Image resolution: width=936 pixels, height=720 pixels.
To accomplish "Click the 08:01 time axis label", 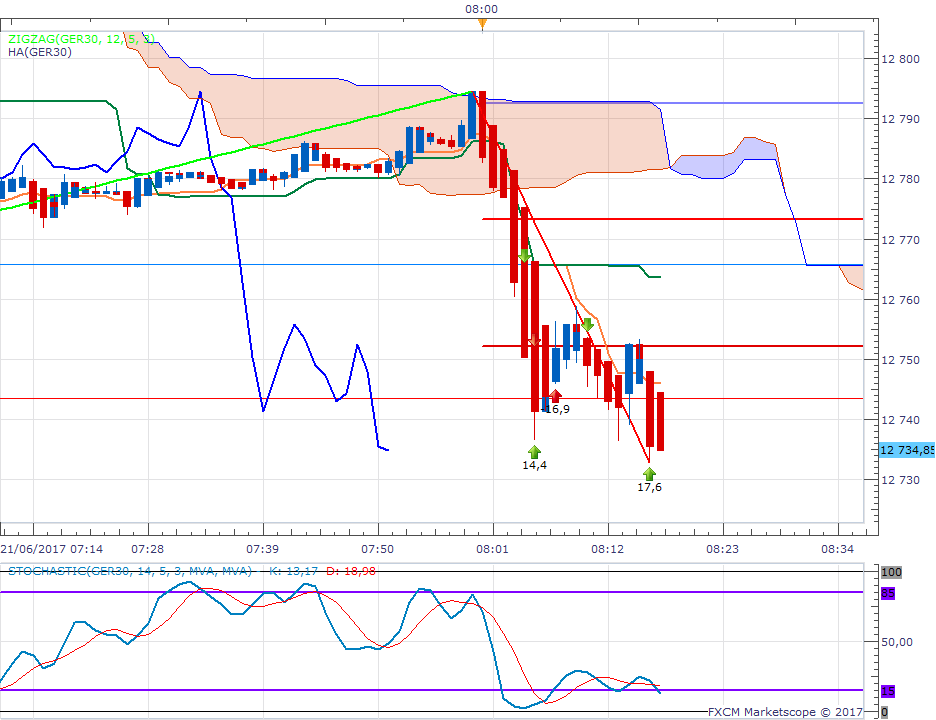I will 492,549.
